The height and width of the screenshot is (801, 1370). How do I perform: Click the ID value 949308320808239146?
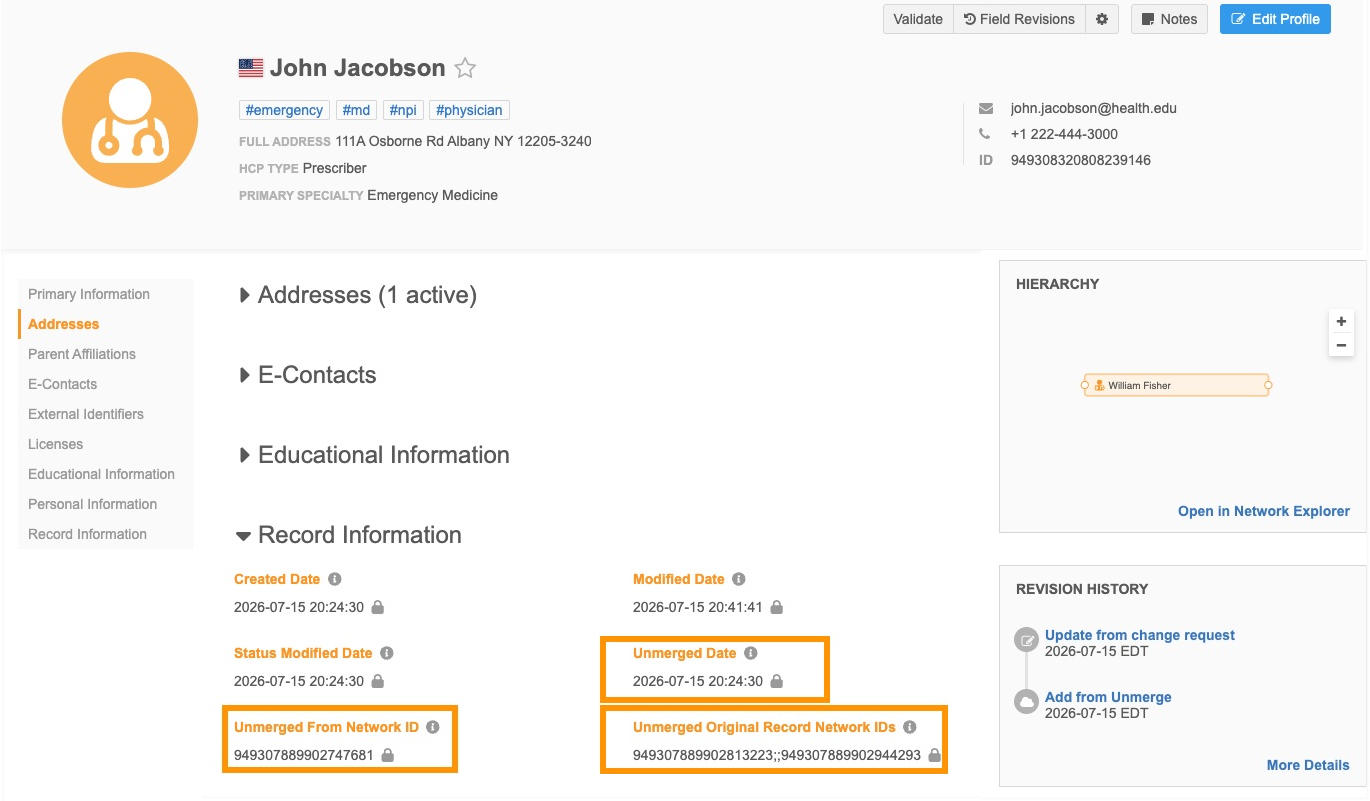pyautogui.click(x=1081, y=160)
